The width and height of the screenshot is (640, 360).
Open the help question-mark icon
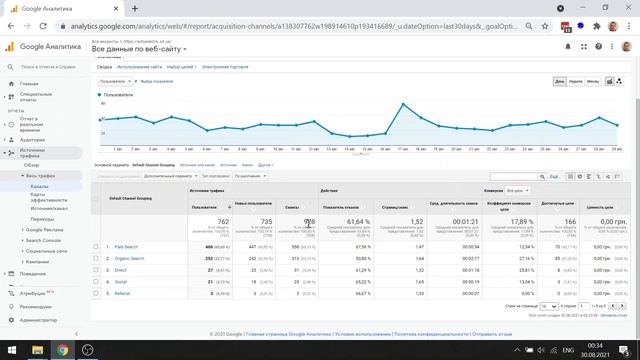(598, 47)
